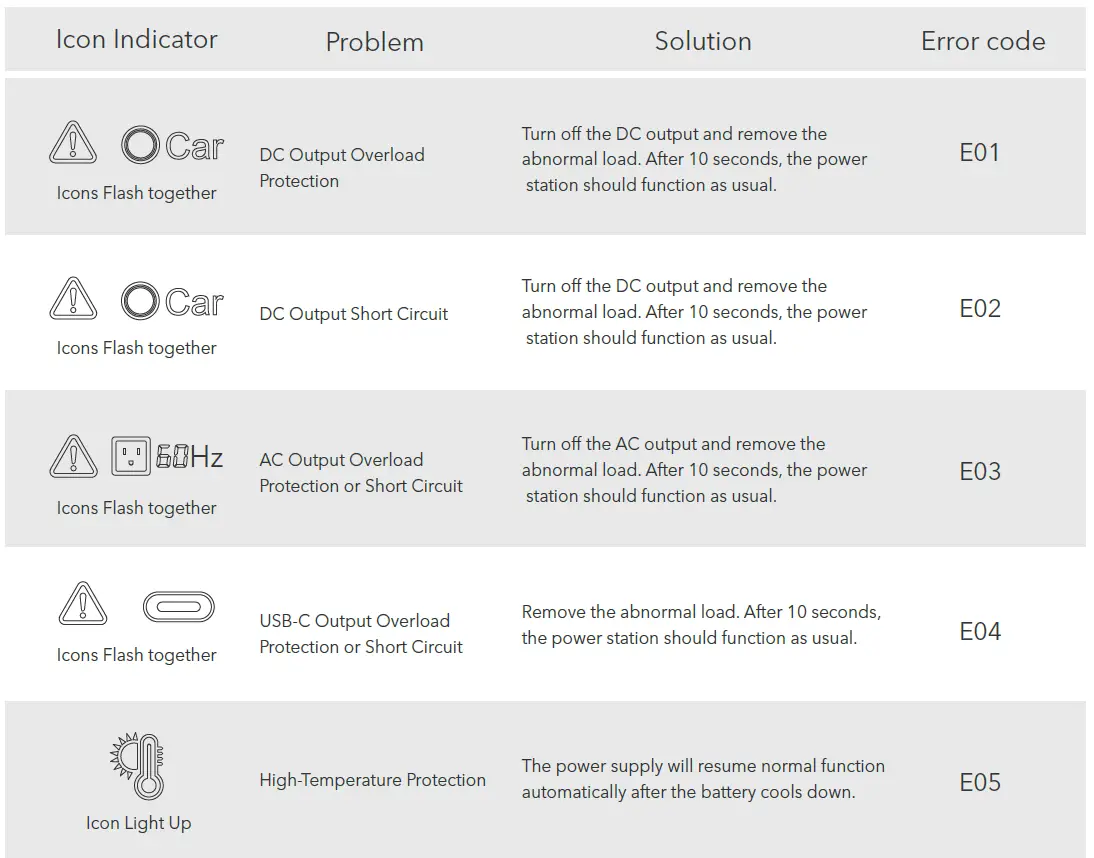Image resolution: width=1094 pixels, height=858 pixels.
Task: Click the high-temperature thermometer icon
Action: [139, 766]
